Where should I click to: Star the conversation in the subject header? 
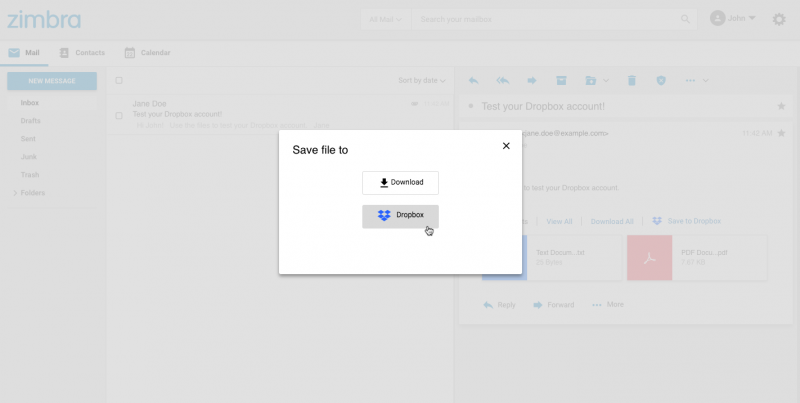click(x=781, y=106)
